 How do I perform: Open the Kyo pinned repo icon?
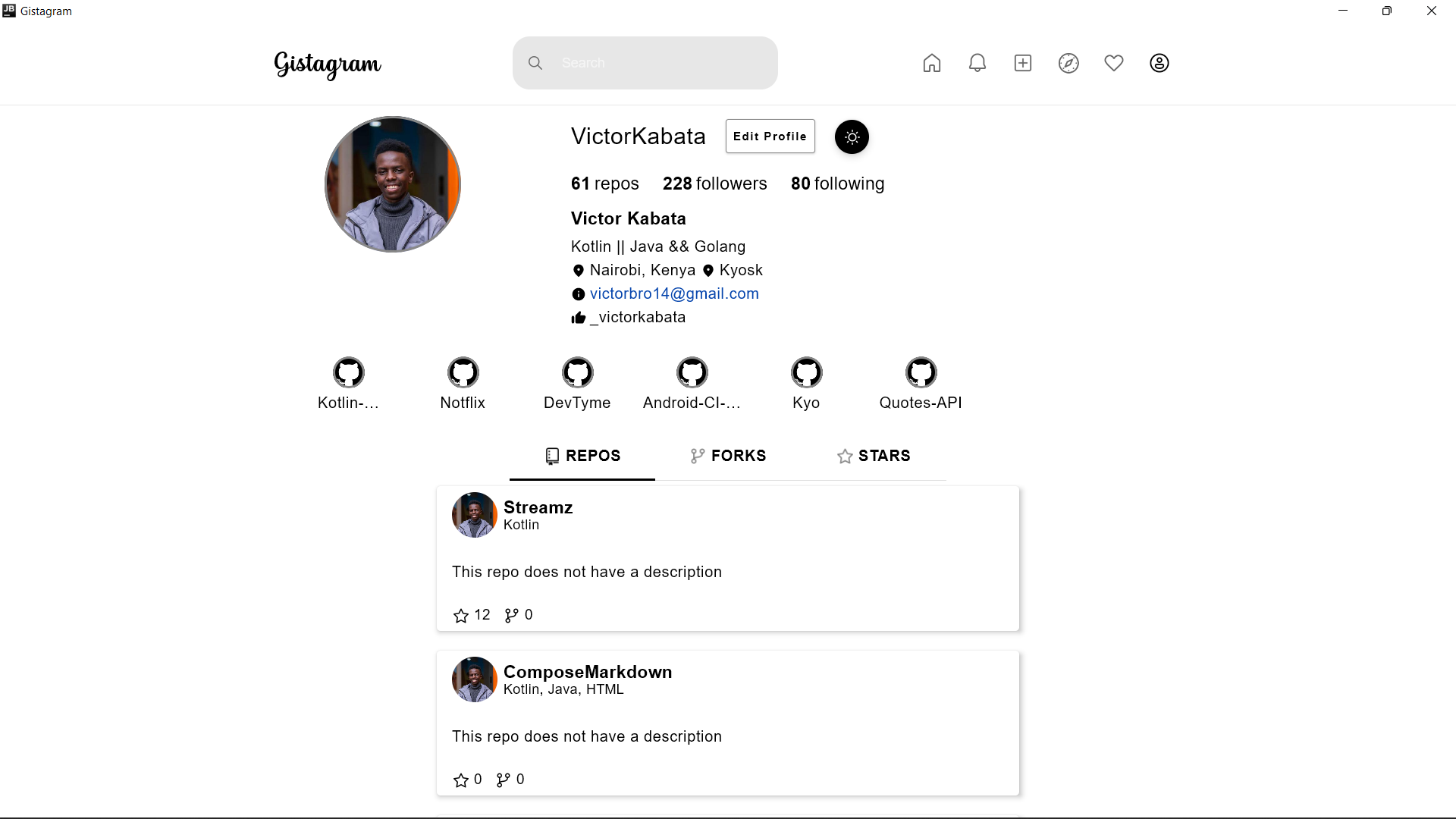coord(806,372)
